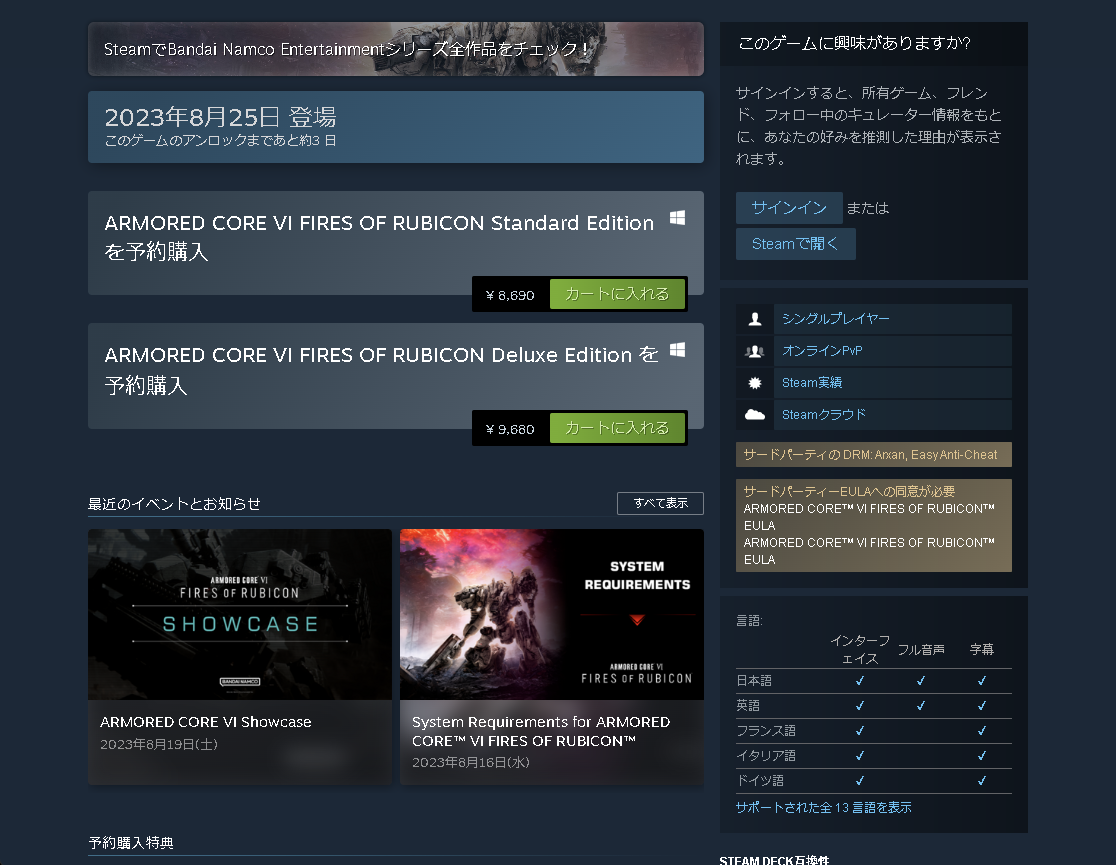
Task: Click the English interface checkmark
Action: [860, 705]
